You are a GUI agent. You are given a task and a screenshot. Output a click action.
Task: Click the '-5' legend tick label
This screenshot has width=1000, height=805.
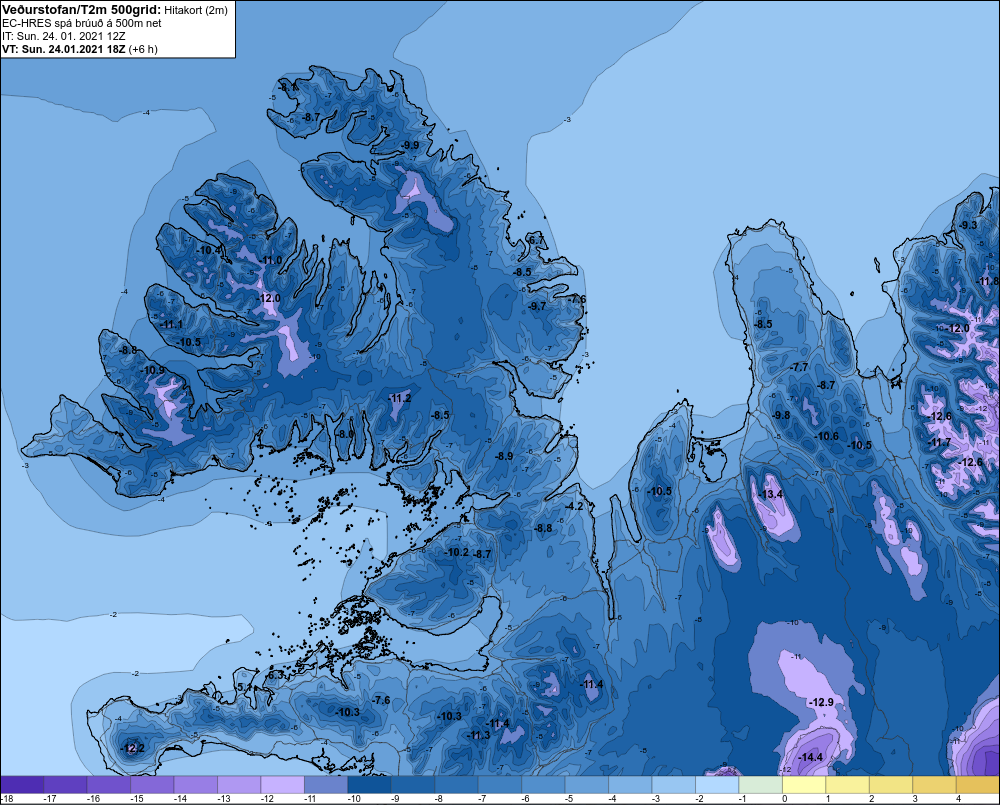[x=571, y=799]
